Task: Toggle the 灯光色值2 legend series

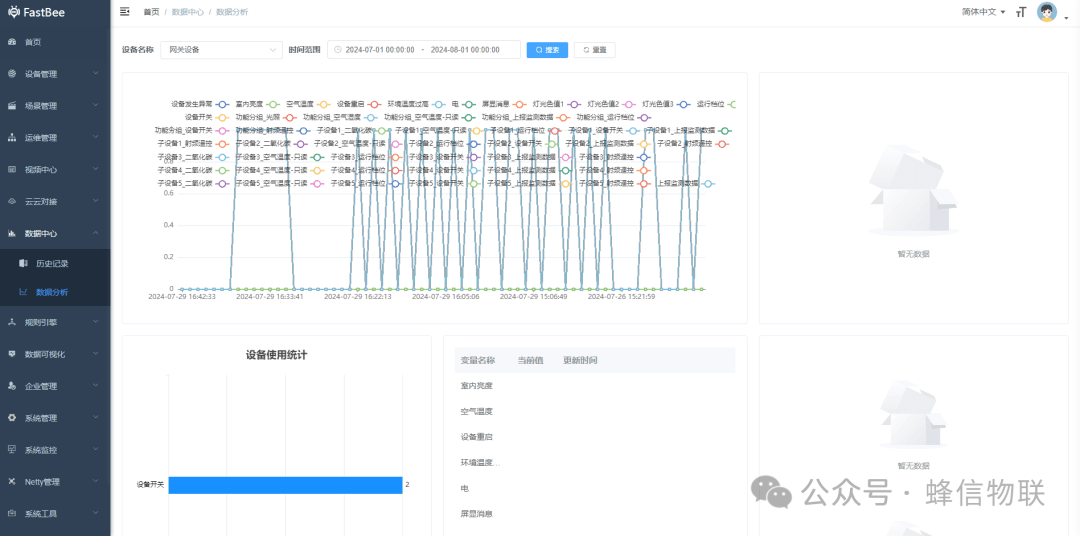Action: tap(612, 104)
